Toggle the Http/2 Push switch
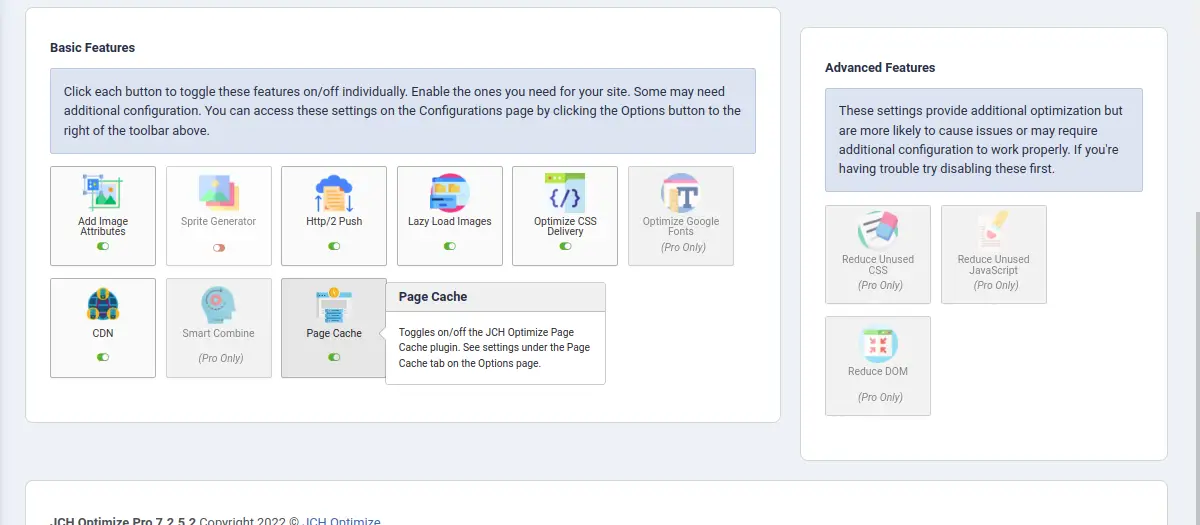Image resolution: width=1200 pixels, height=525 pixels. pos(334,246)
